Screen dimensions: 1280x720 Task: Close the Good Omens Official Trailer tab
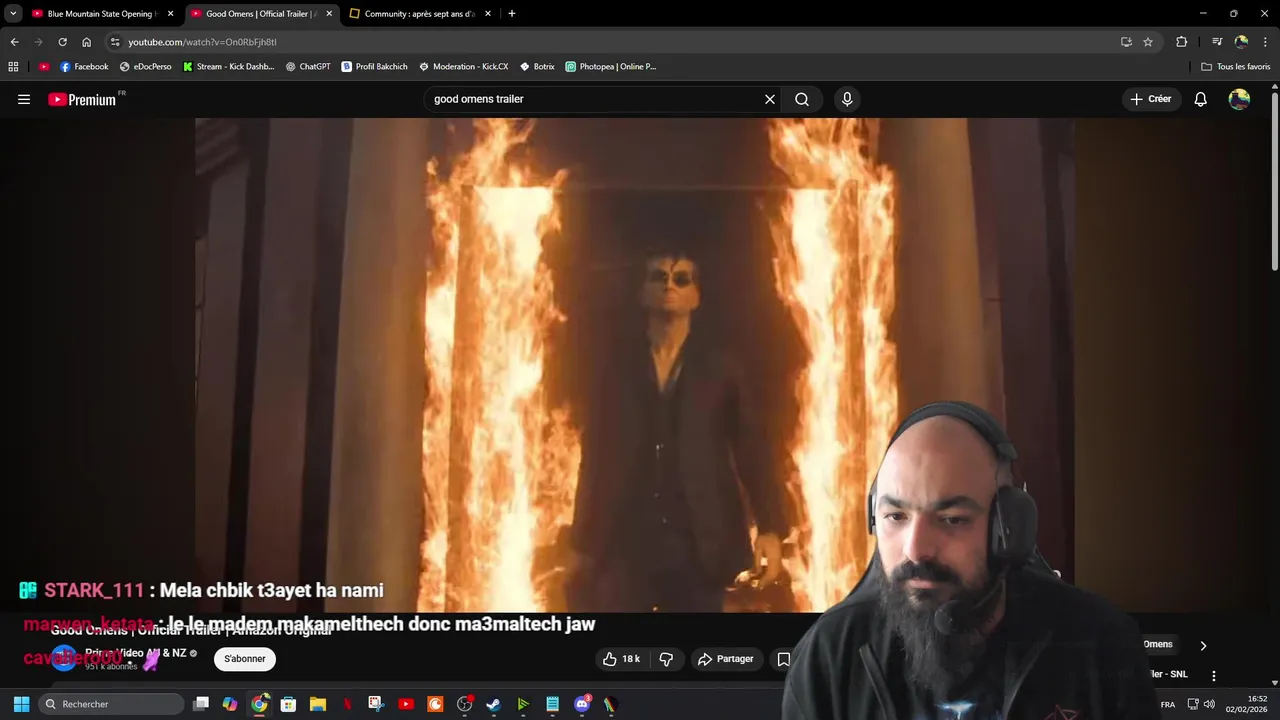[329, 14]
